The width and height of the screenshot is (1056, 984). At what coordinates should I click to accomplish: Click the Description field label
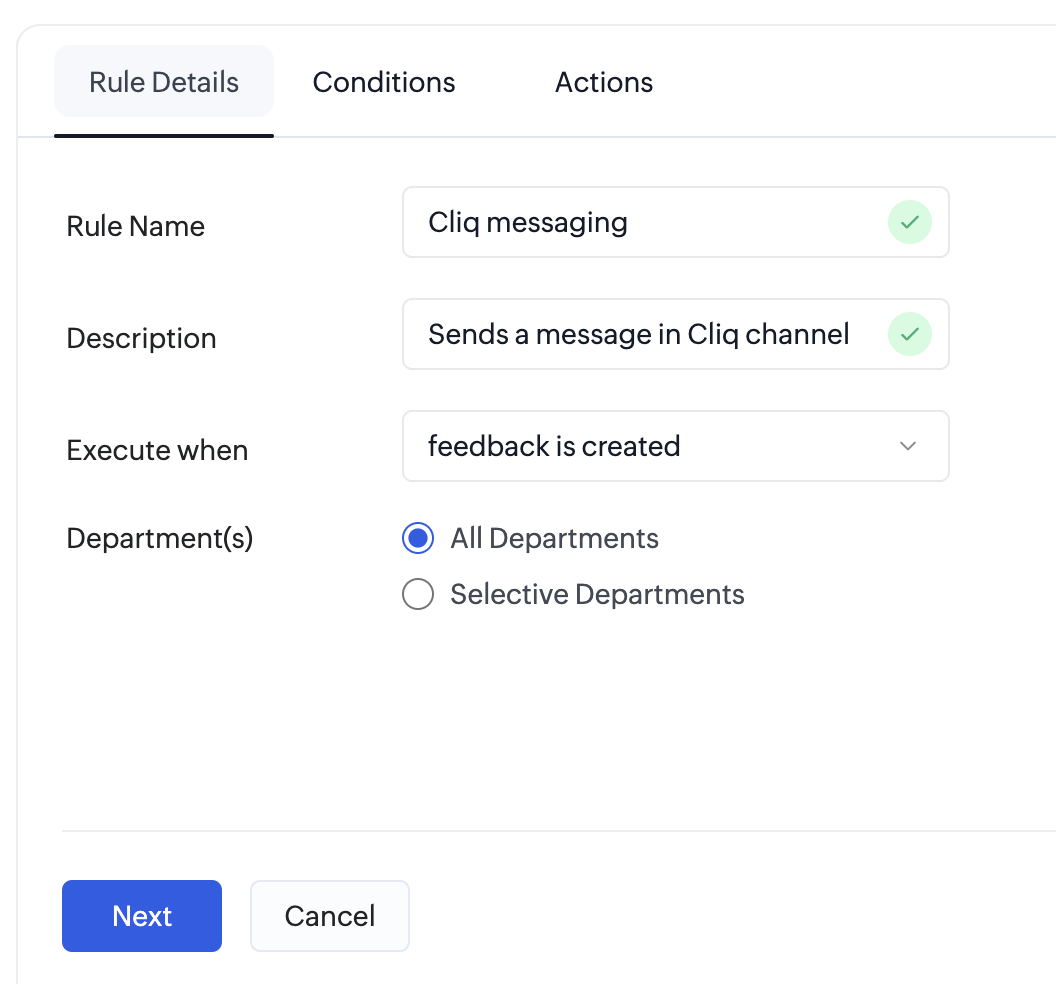point(142,338)
